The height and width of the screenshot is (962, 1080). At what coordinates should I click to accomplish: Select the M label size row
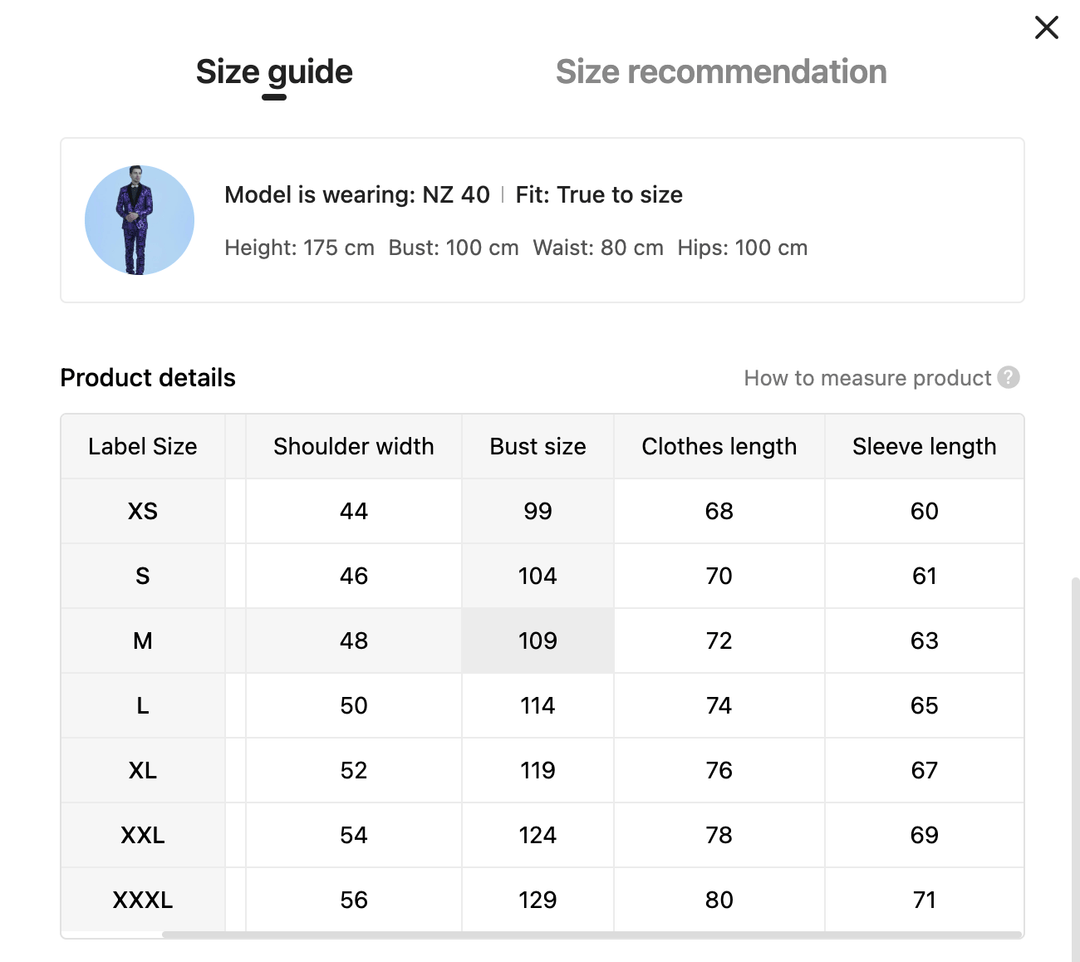click(x=143, y=641)
